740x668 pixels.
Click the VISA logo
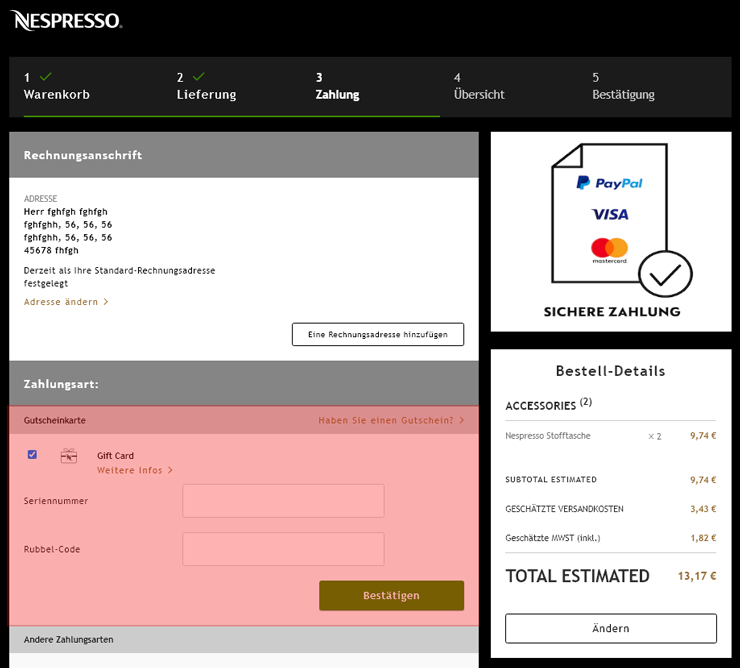610,214
